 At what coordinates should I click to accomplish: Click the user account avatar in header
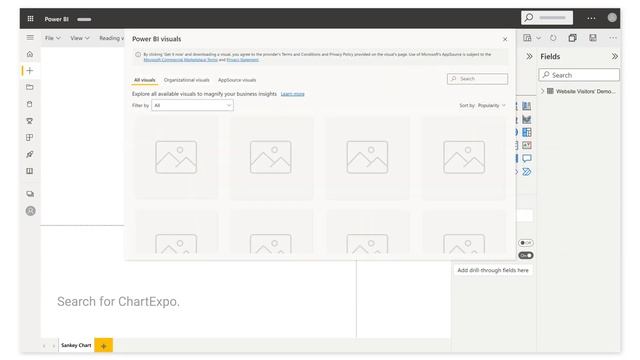pos(612,18)
